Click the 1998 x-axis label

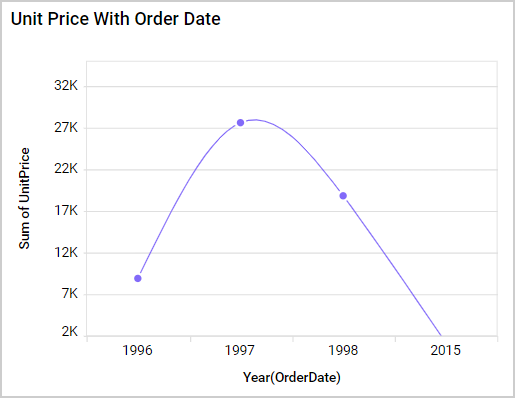pos(343,350)
